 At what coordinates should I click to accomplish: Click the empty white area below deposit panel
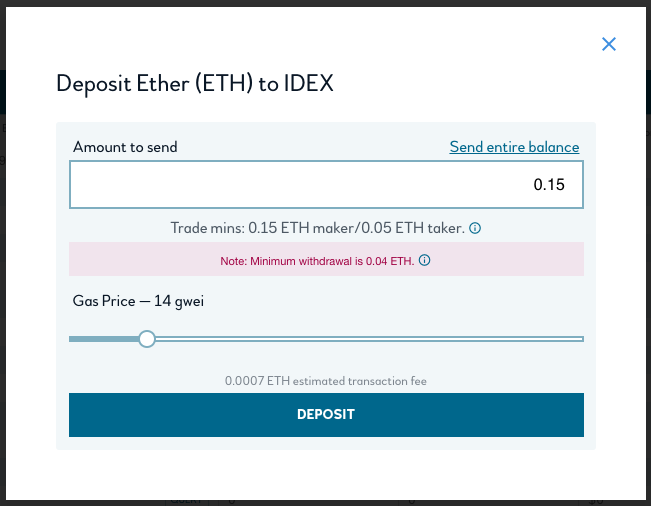tap(326, 475)
